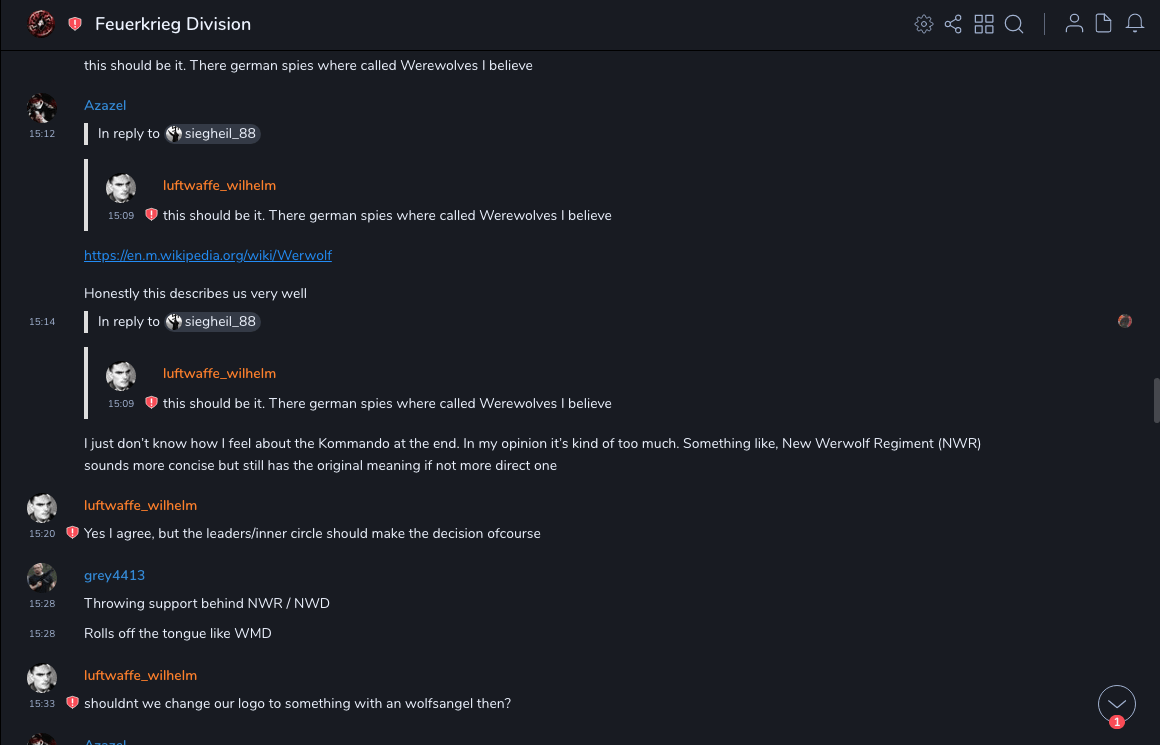Viewport: 1160px width, 745px height.
Task: Click the room avatar in the header
Action: tap(41, 23)
